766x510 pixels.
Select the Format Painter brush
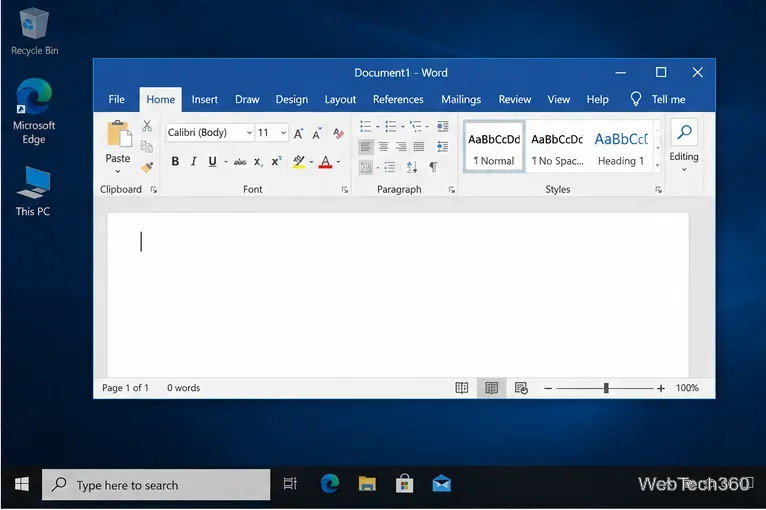[x=147, y=167]
